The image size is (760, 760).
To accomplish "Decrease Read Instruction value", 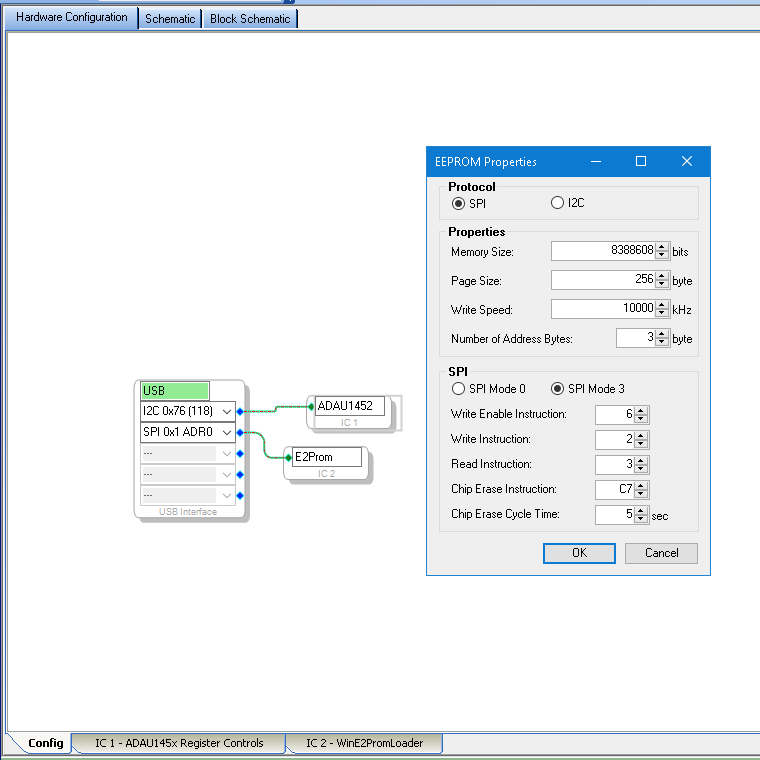I will click(x=641, y=469).
